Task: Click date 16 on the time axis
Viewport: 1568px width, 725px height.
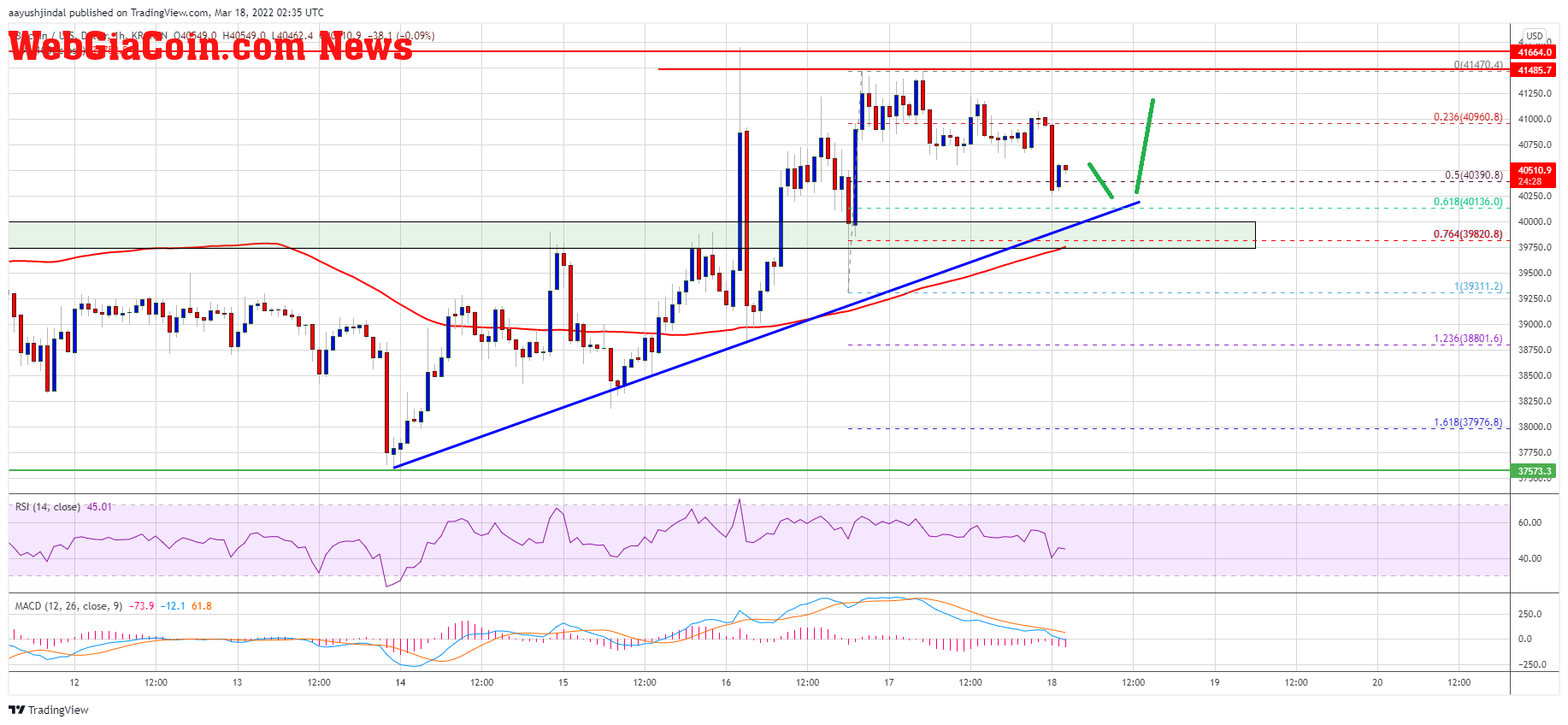Action: pos(726,682)
